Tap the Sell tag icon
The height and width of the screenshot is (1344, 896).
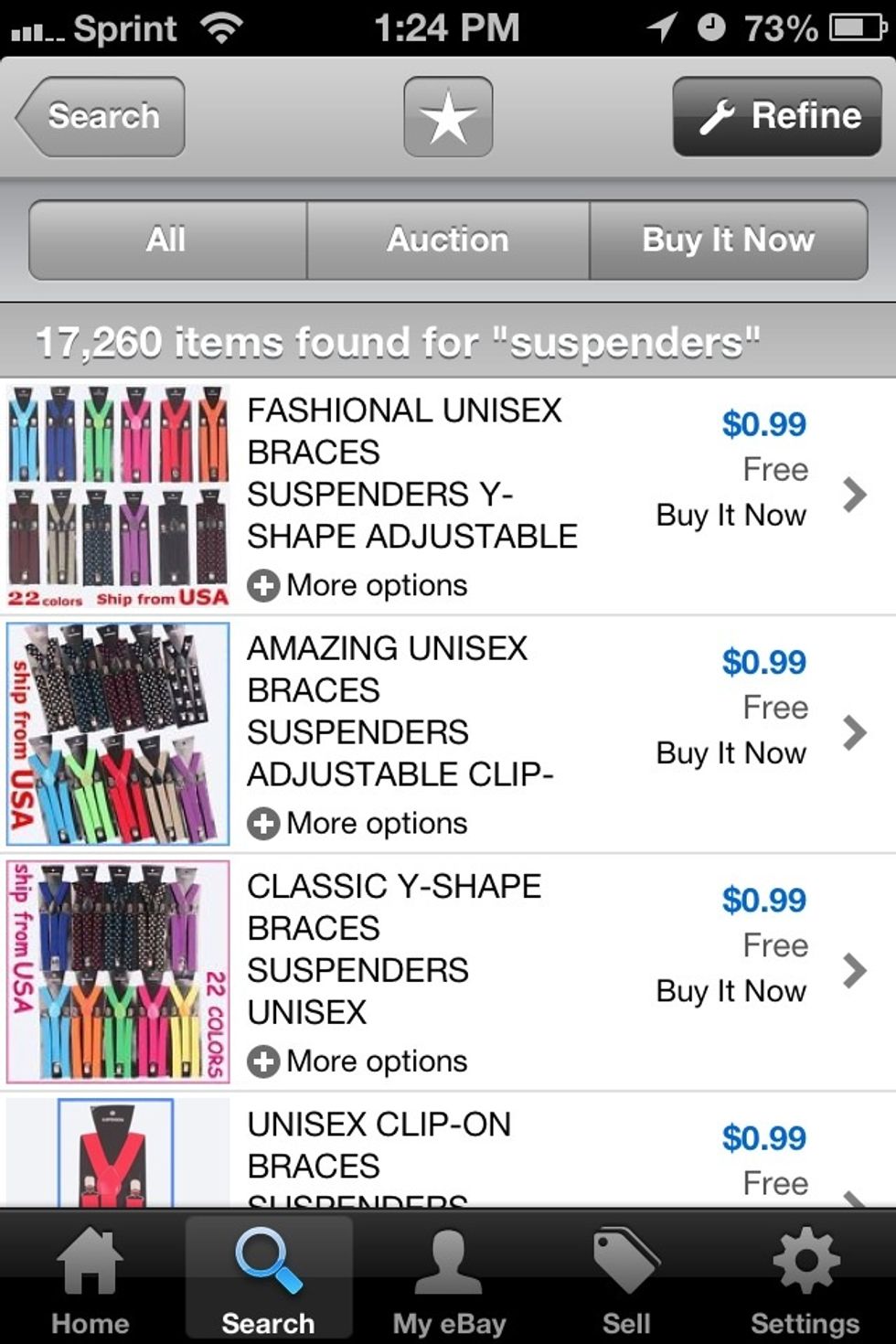pos(626,1275)
